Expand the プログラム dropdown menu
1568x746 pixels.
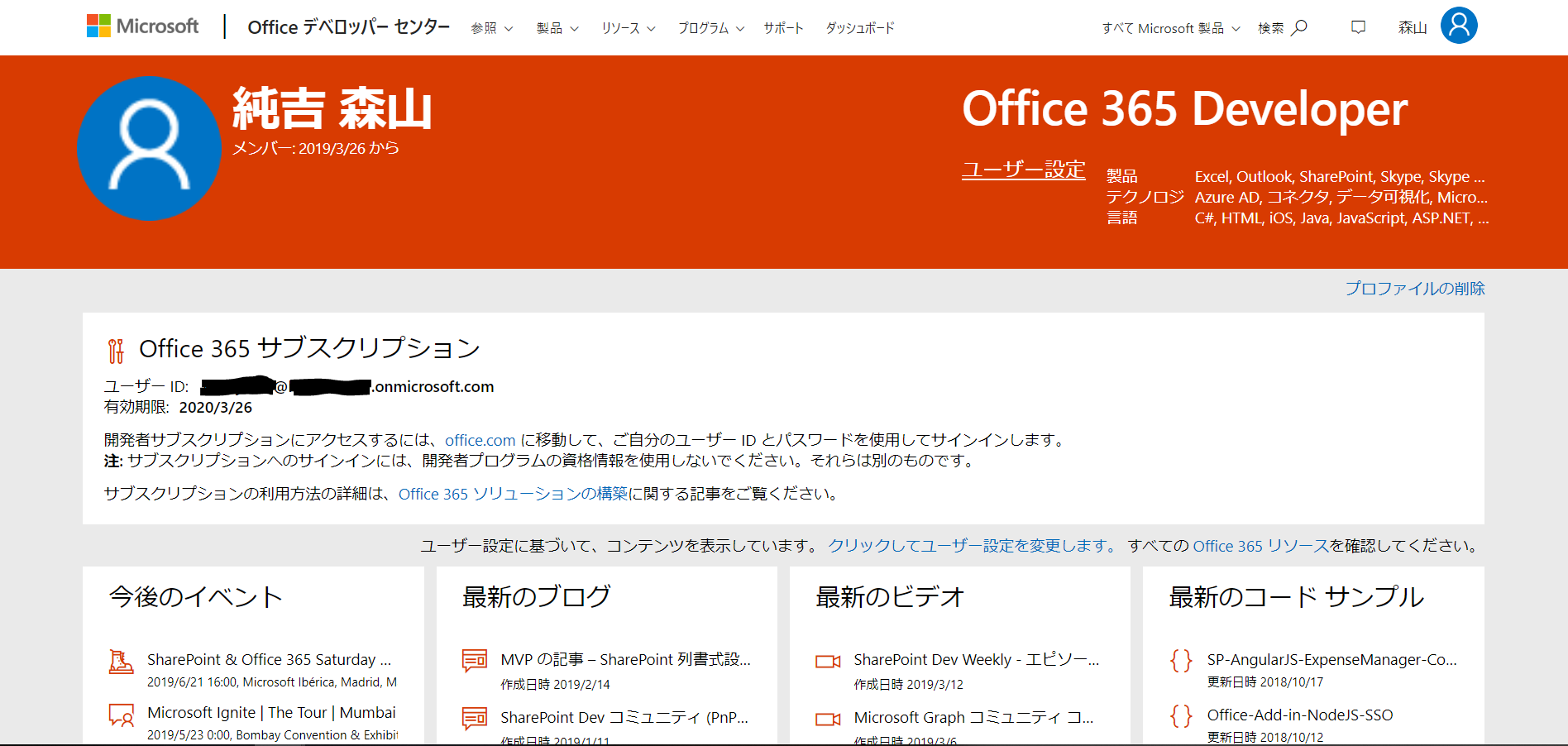711,28
